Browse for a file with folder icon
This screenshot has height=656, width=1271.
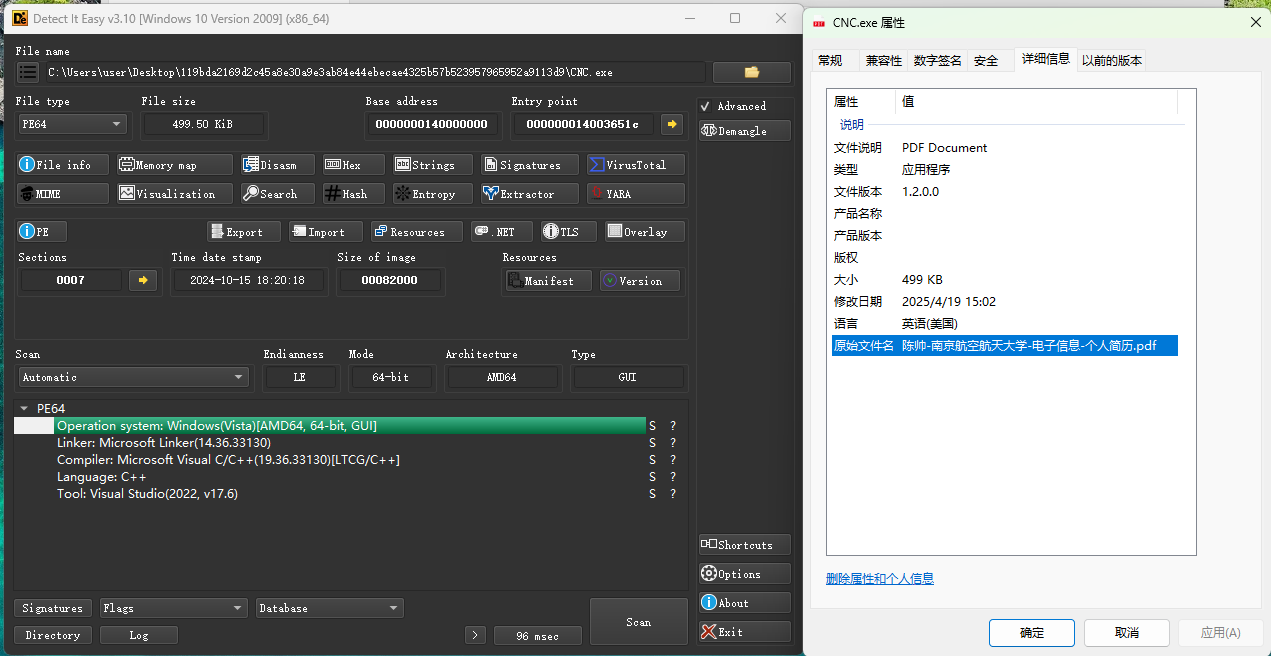(x=752, y=72)
